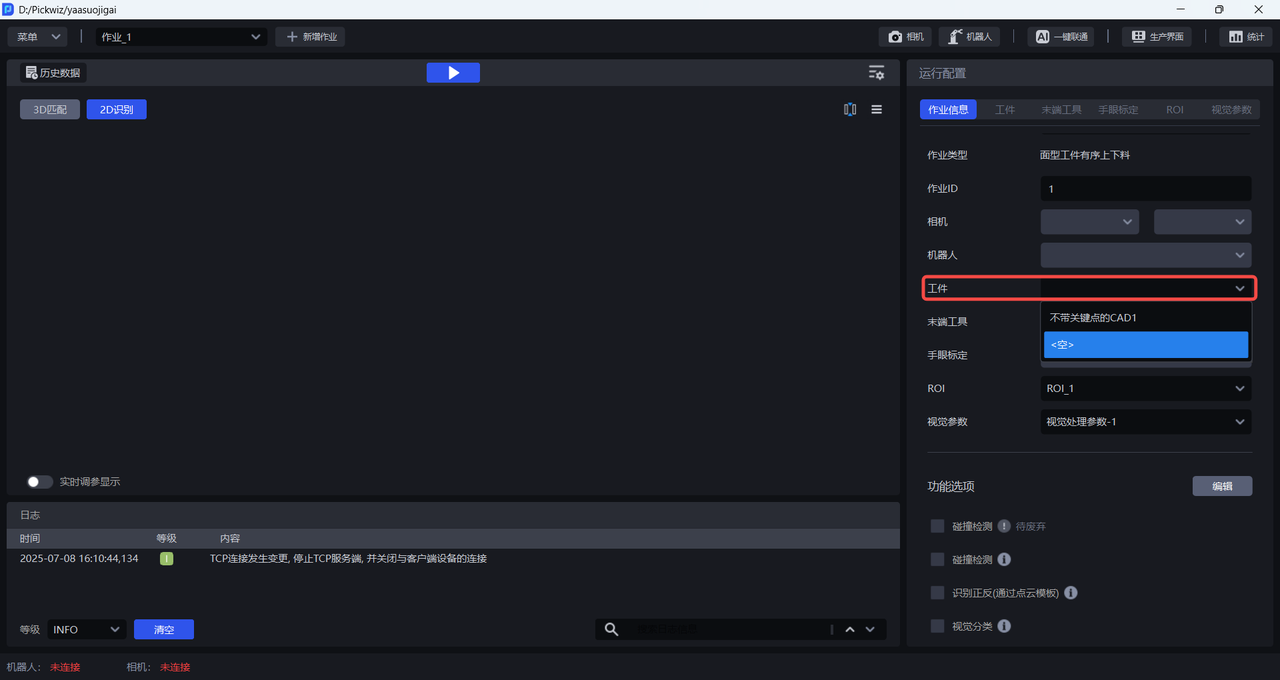Click the blue play/run button
The height and width of the screenshot is (680, 1280).
click(453, 73)
